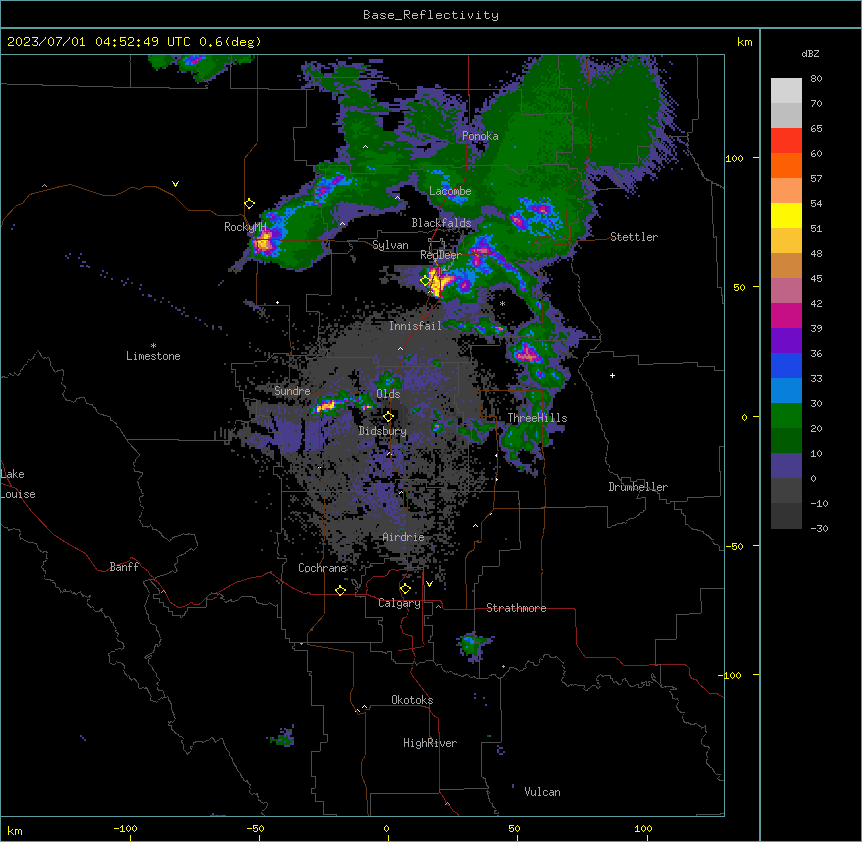Click the magenta 39 dBZ legend swatch
Image resolution: width=862 pixels, height=842 pixels.
(x=786, y=316)
